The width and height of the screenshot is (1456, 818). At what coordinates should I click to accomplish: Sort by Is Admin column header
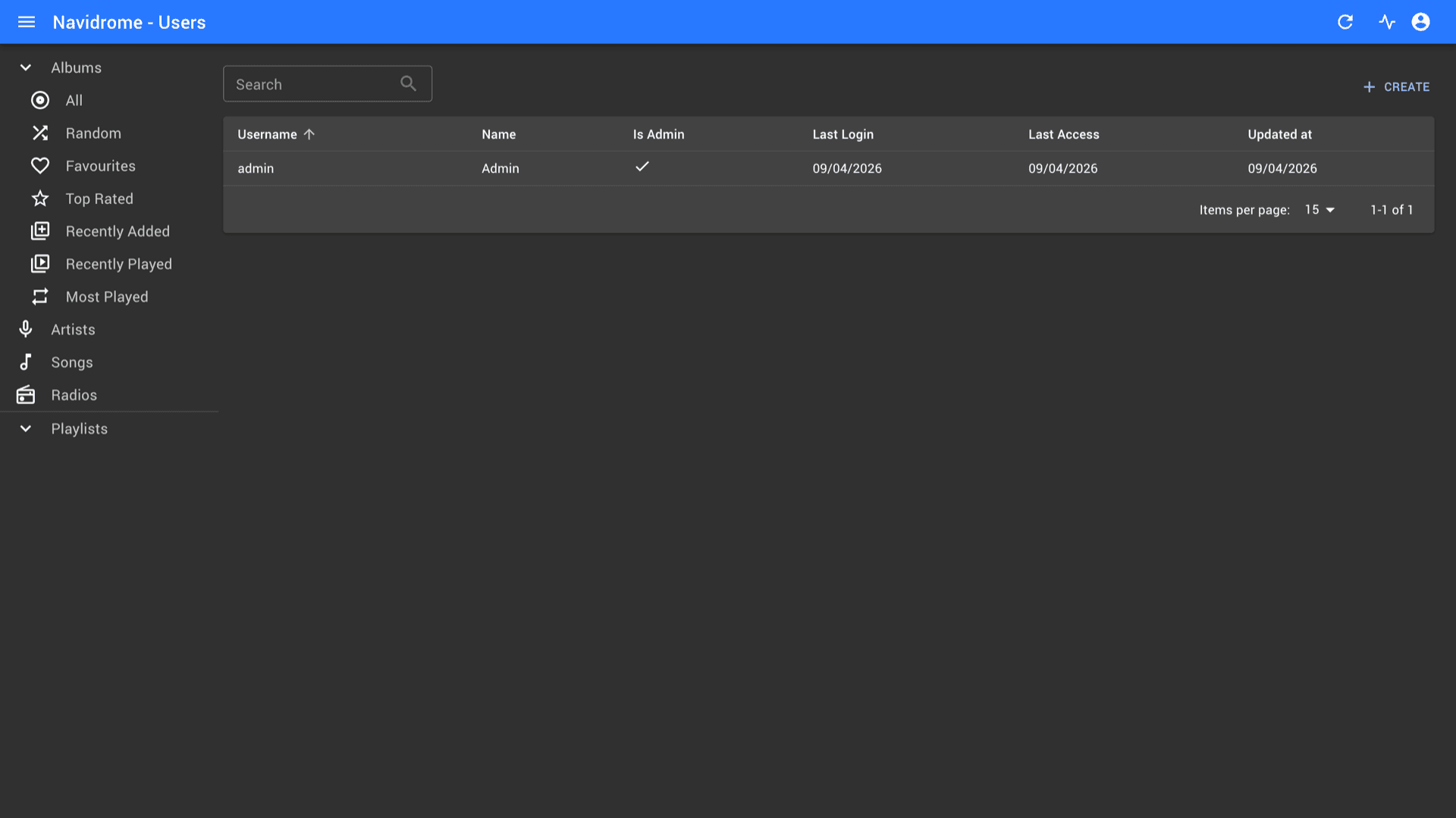tap(658, 134)
